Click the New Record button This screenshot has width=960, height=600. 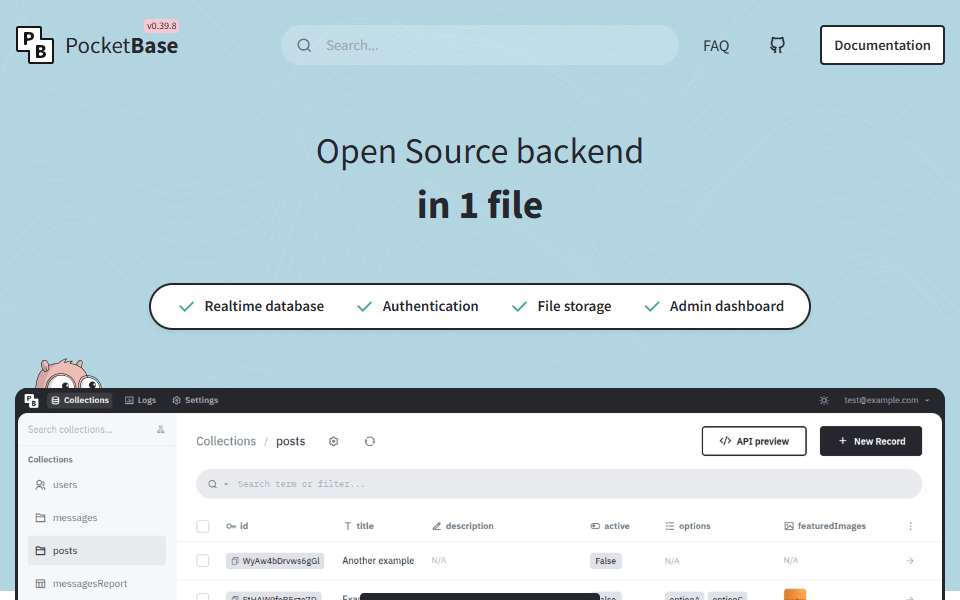(x=871, y=441)
